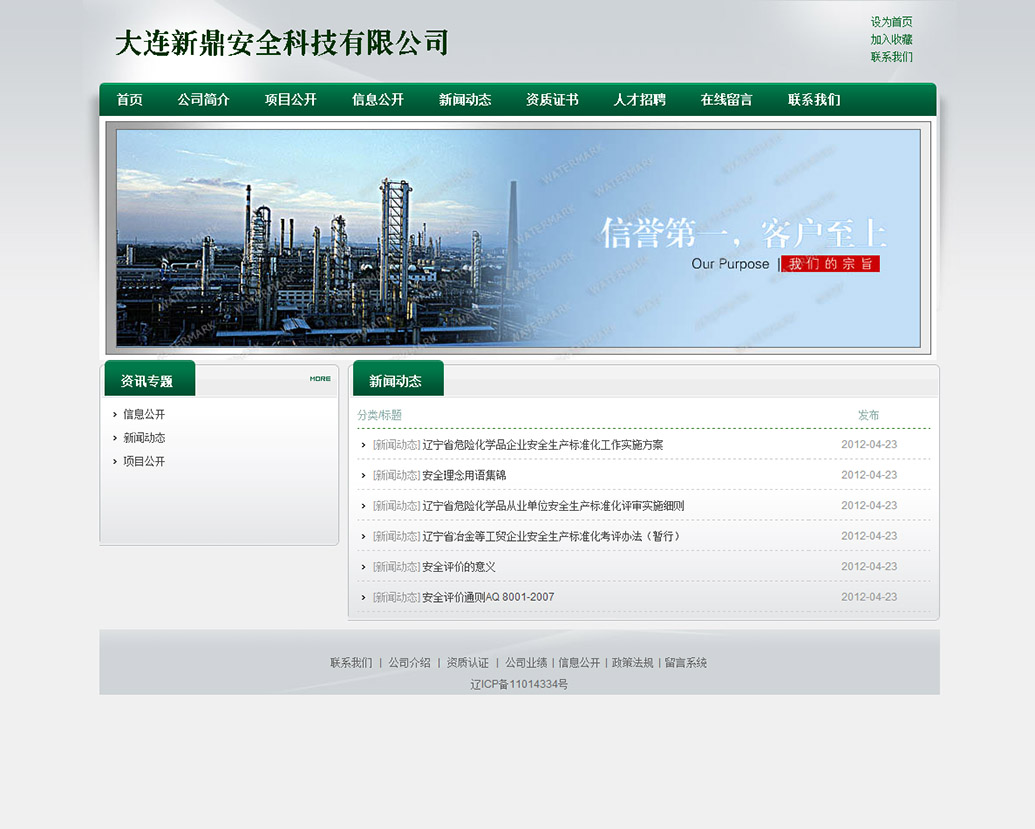Screen dimensions: 1035x829
Task: Go to 公司简介 in the navigation bar
Action: click(203, 100)
